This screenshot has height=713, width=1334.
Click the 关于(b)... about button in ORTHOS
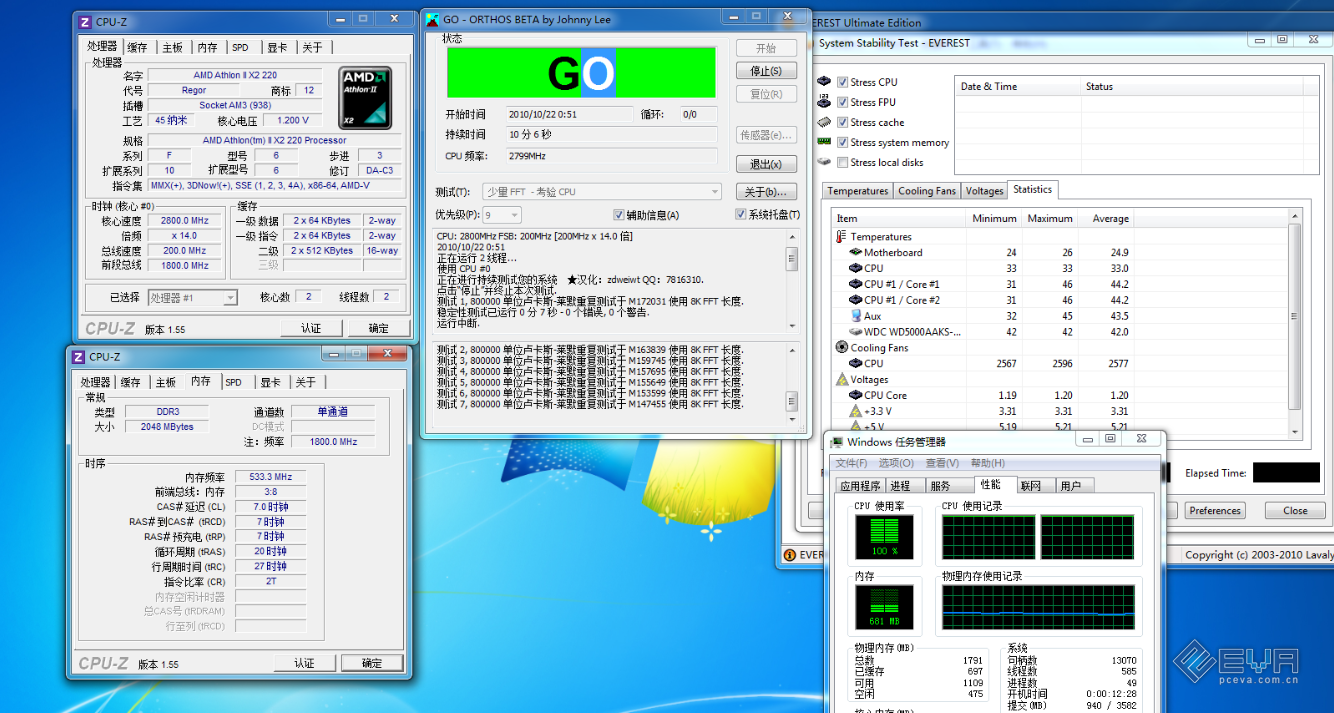(767, 192)
